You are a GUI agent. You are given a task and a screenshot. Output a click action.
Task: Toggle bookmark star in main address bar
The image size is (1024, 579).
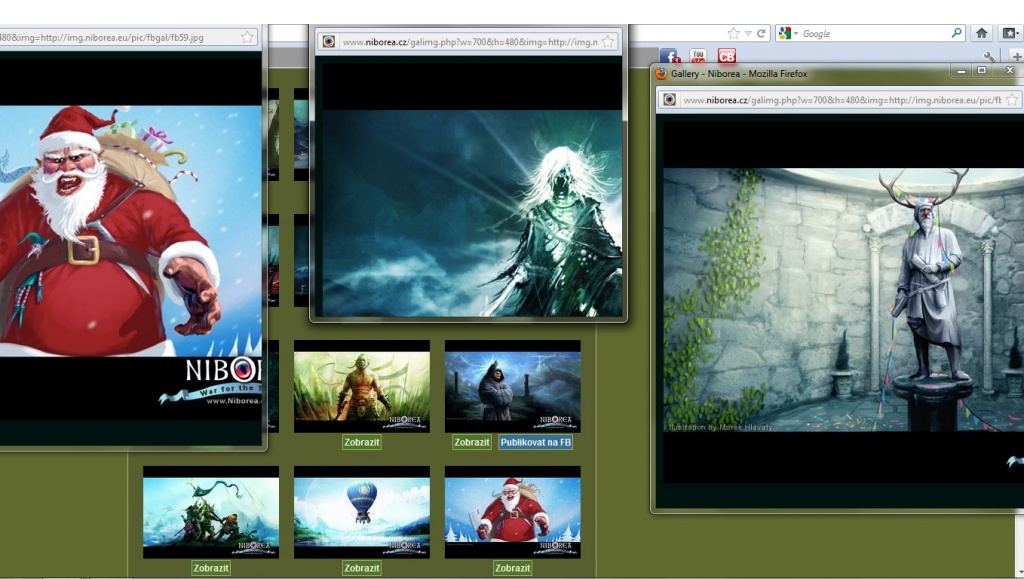point(734,33)
